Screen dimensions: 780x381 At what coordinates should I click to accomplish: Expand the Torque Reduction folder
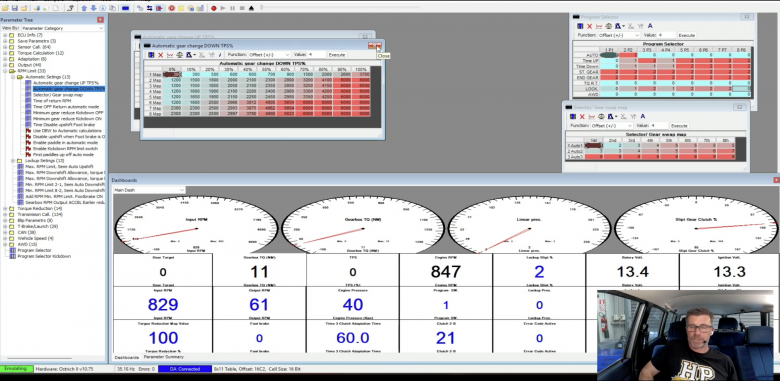[x=5, y=208]
